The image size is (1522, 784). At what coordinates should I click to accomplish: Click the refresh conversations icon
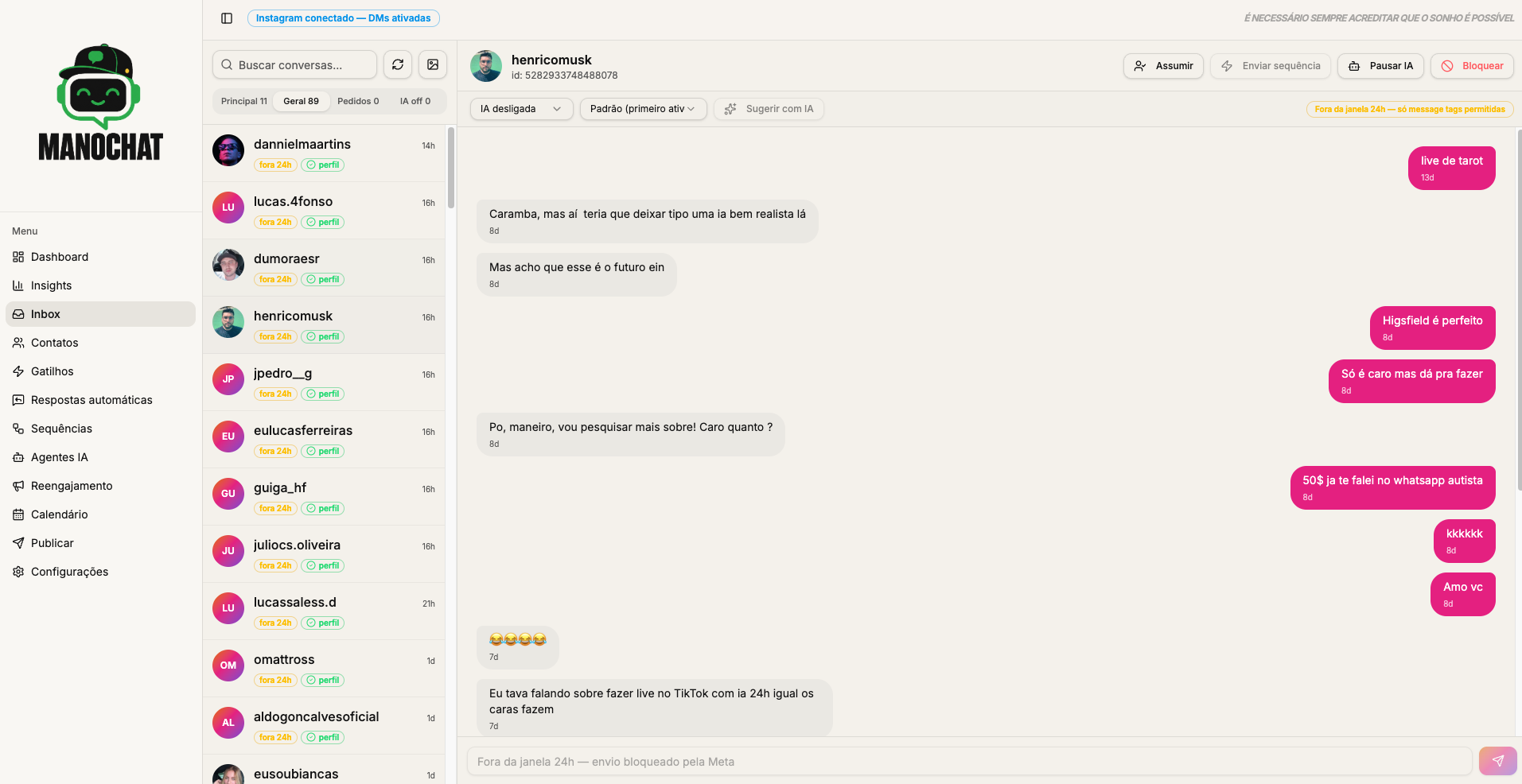tap(398, 65)
